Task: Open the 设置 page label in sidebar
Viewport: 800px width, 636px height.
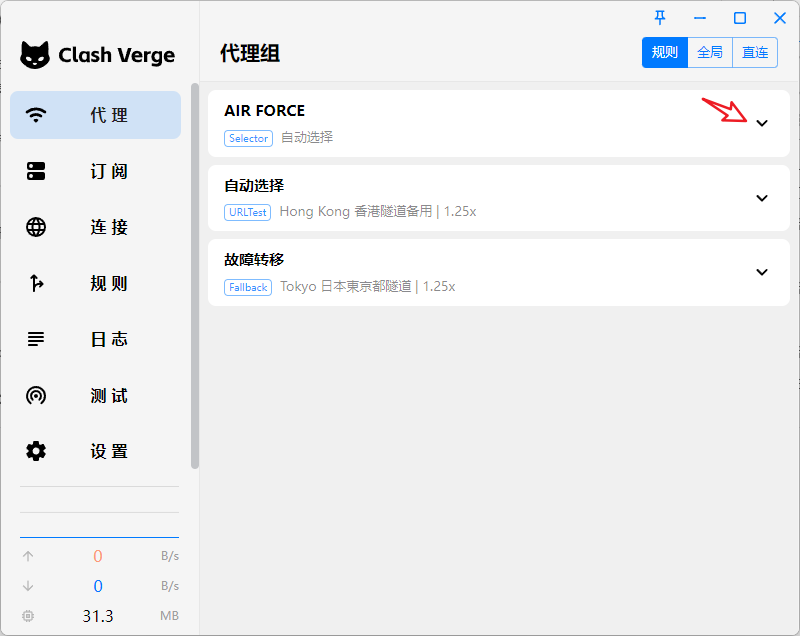Action: (x=109, y=451)
